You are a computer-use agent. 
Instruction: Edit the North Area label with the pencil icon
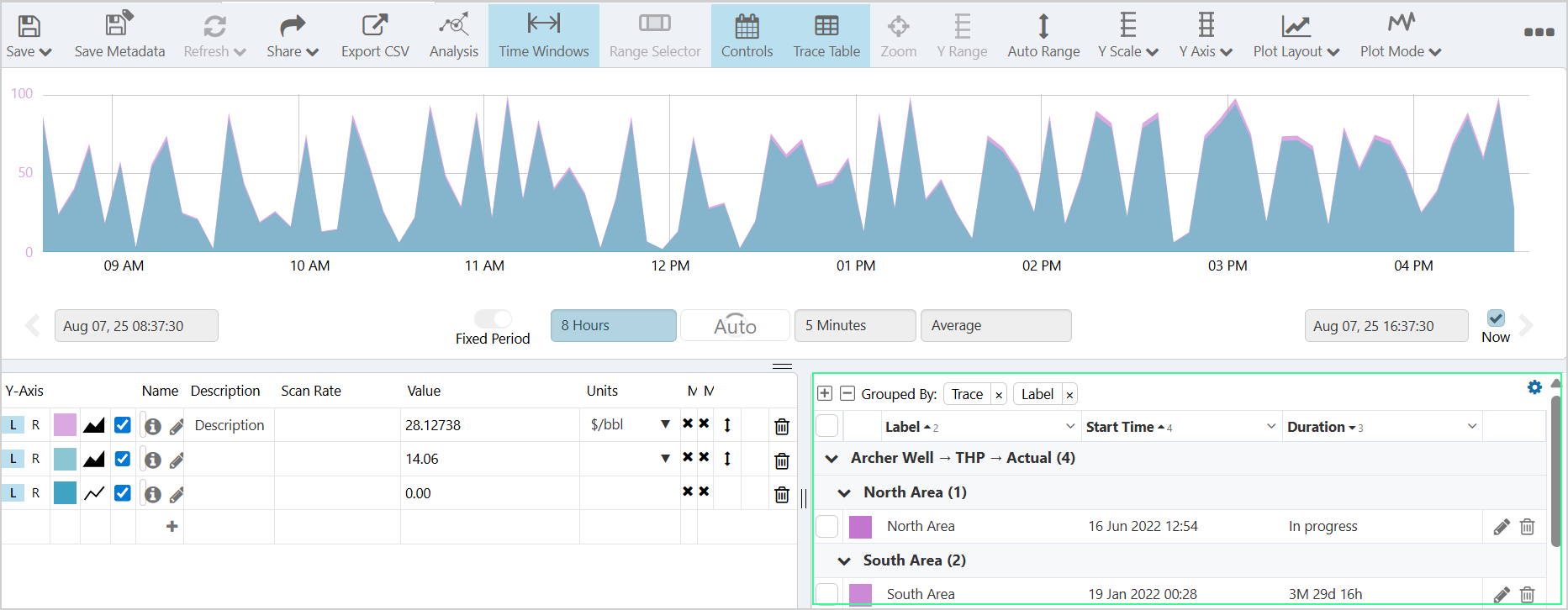point(1501,527)
